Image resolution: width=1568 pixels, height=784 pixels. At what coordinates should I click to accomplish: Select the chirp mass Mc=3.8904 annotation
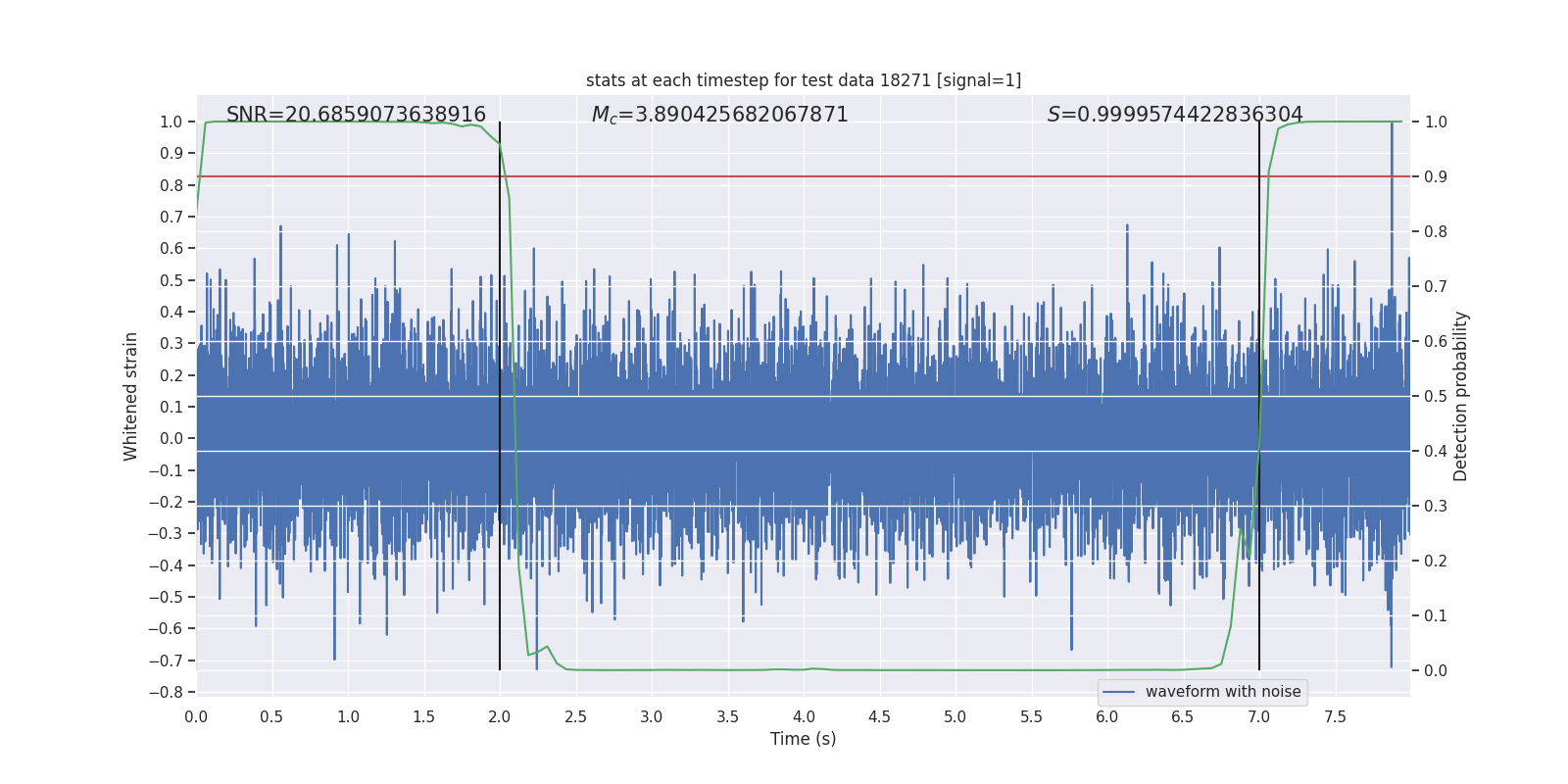coord(719,115)
